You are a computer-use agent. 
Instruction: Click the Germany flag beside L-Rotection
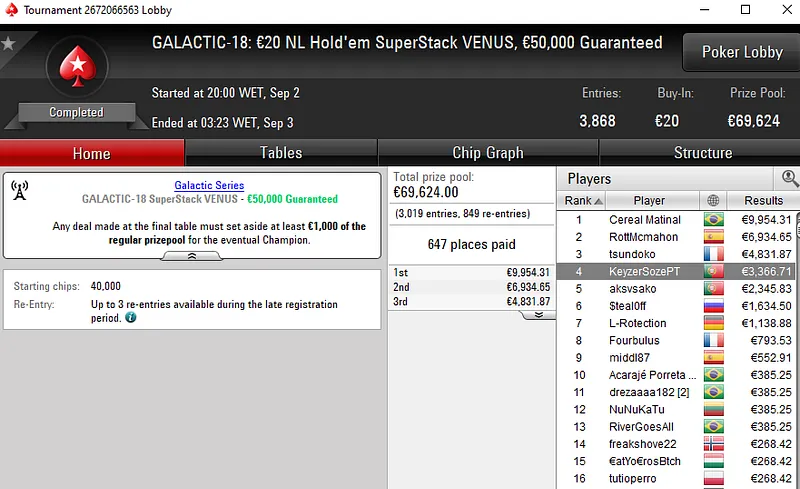tap(713, 323)
